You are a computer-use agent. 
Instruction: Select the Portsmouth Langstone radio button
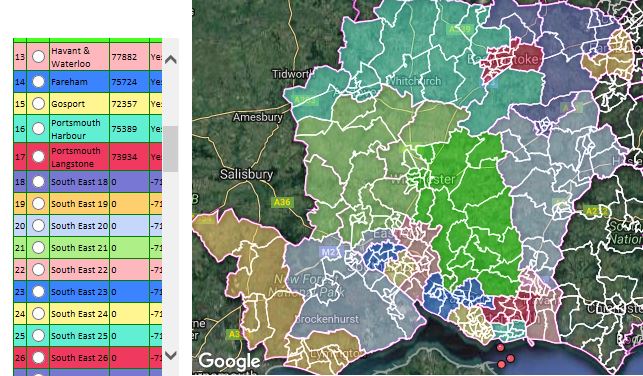tap(38, 157)
